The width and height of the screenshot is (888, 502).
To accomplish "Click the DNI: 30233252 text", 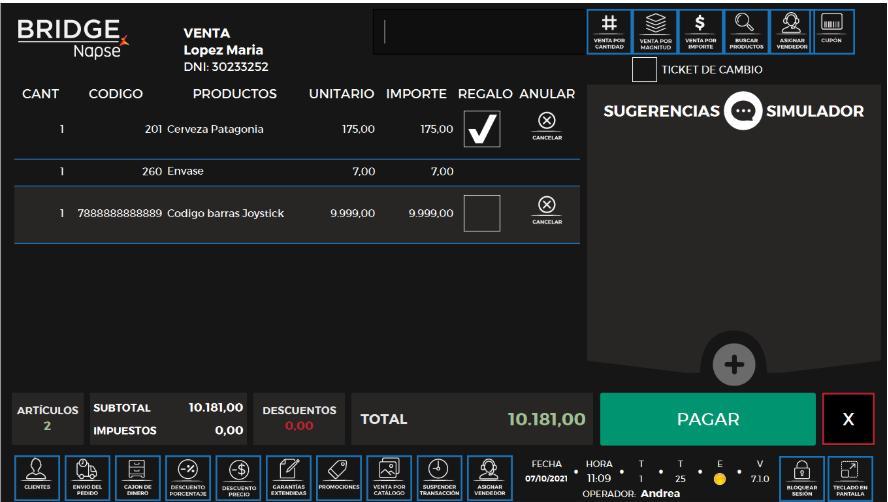I will click(226, 67).
